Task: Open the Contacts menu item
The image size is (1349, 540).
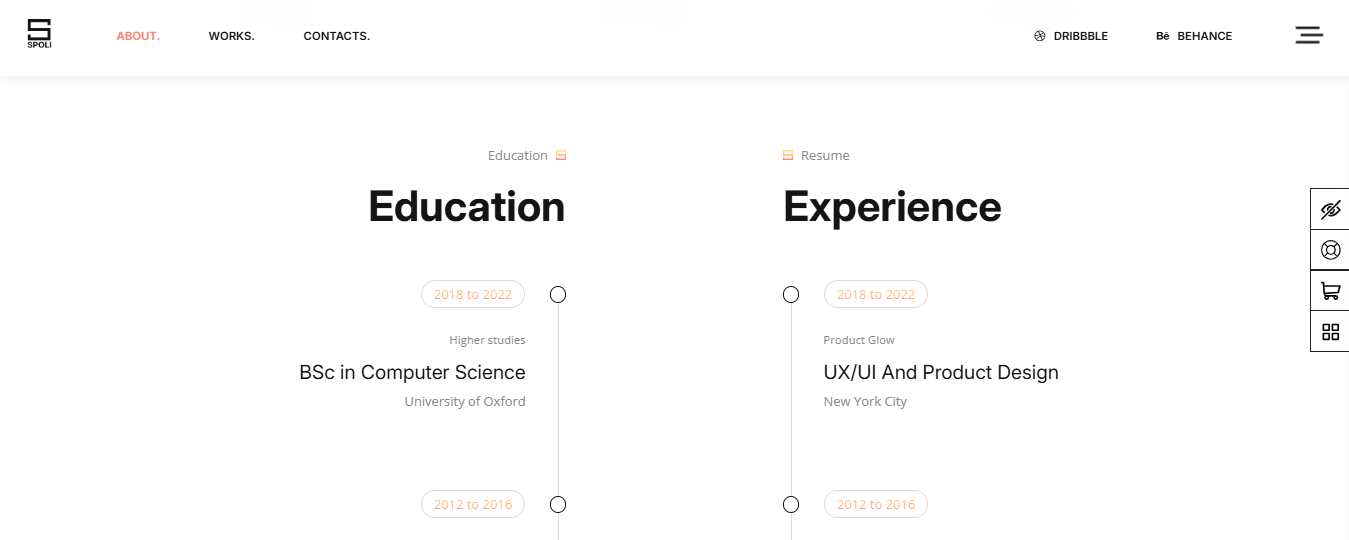Action: click(337, 36)
